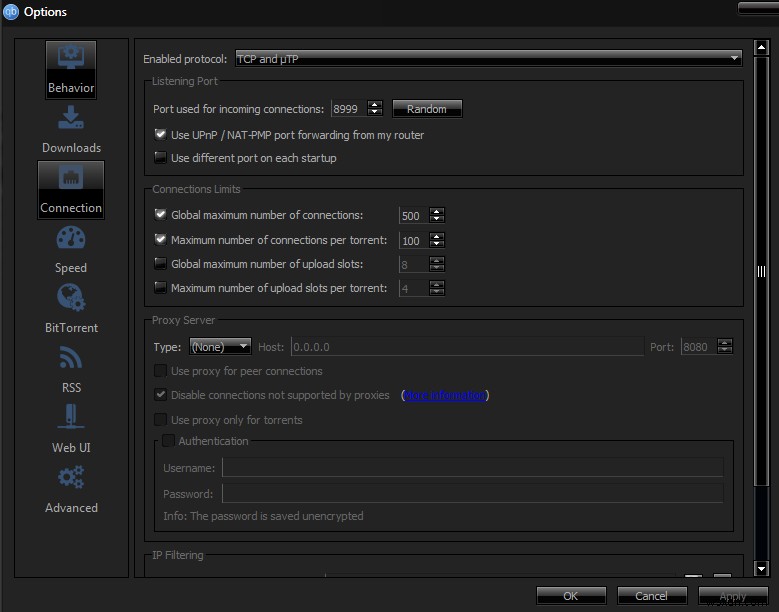This screenshot has width=779, height=612.
Task: Select the Downloads tab label
Action: [72, 148]
